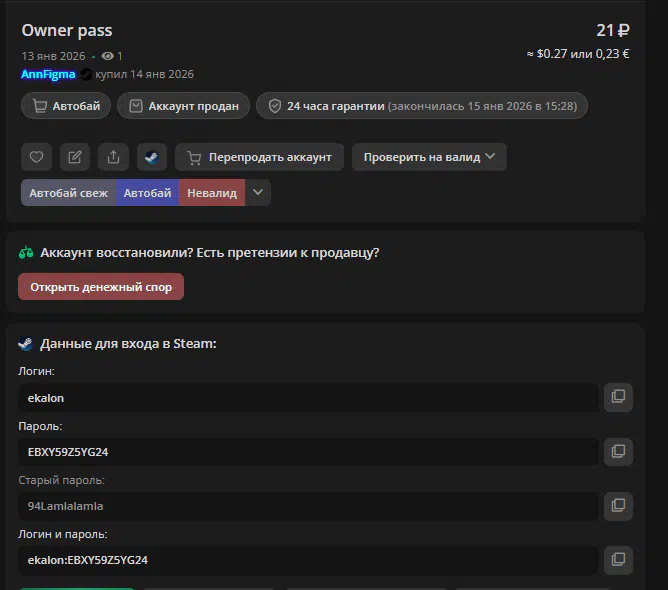Add the account to favorites with heart icon
Image resolution: width=668 pixels, height=590 pixels.
point(37,157)
